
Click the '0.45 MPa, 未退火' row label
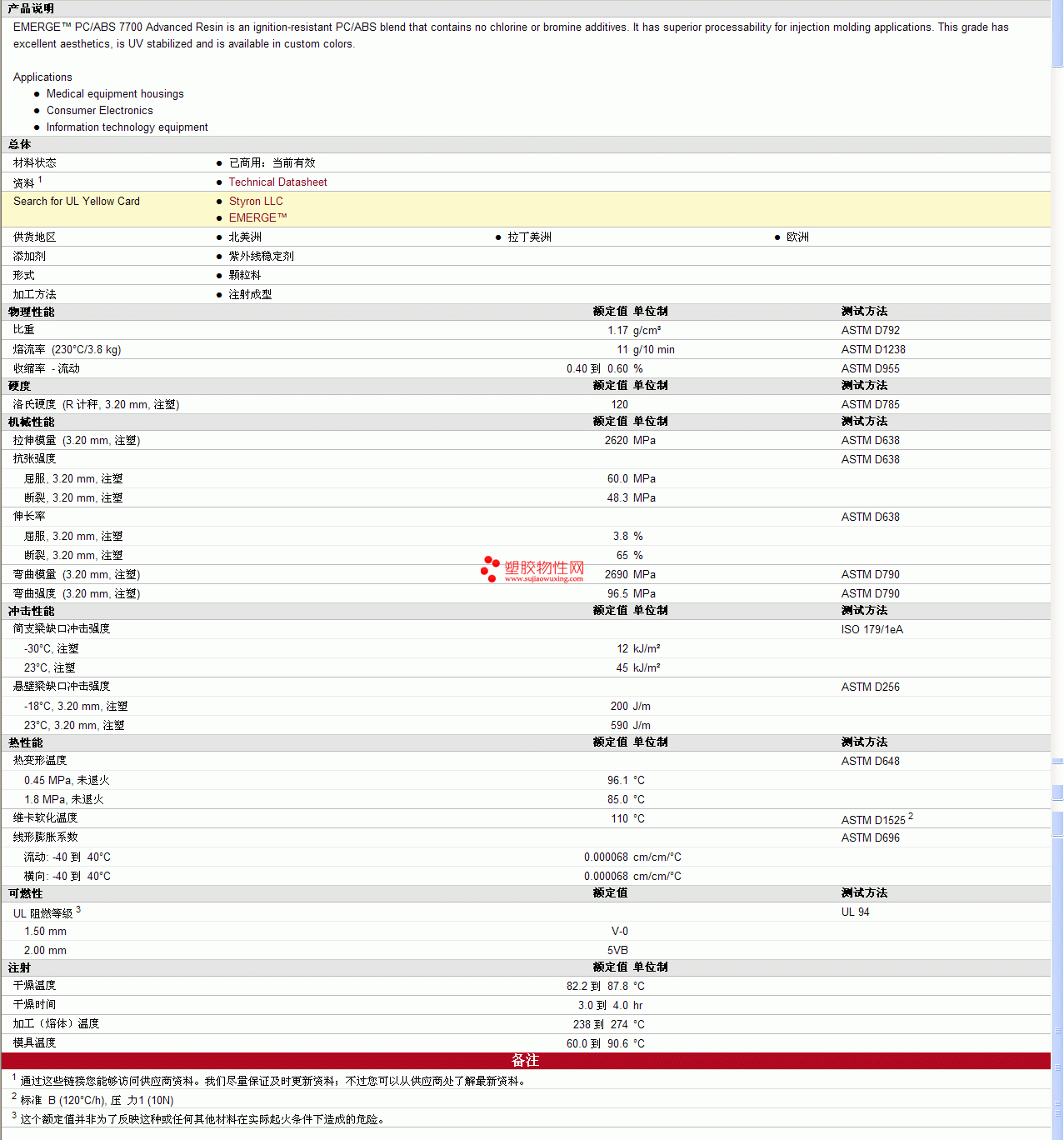click(x=67, y=780)
